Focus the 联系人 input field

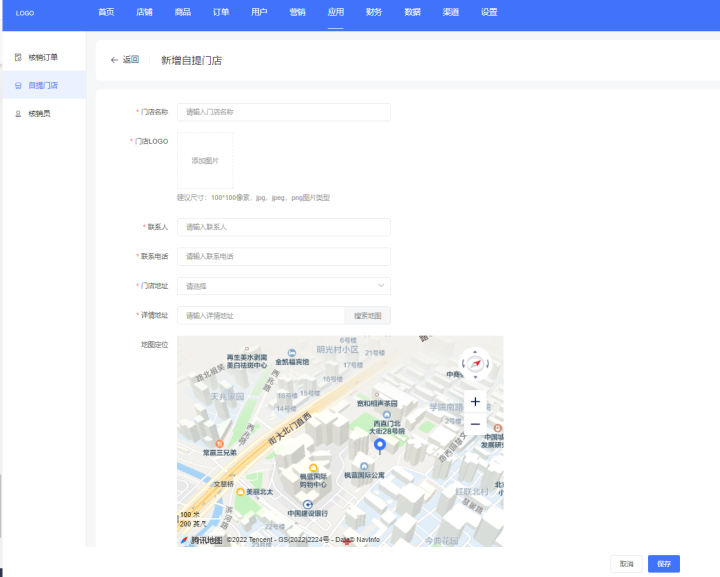pos(284,227)
